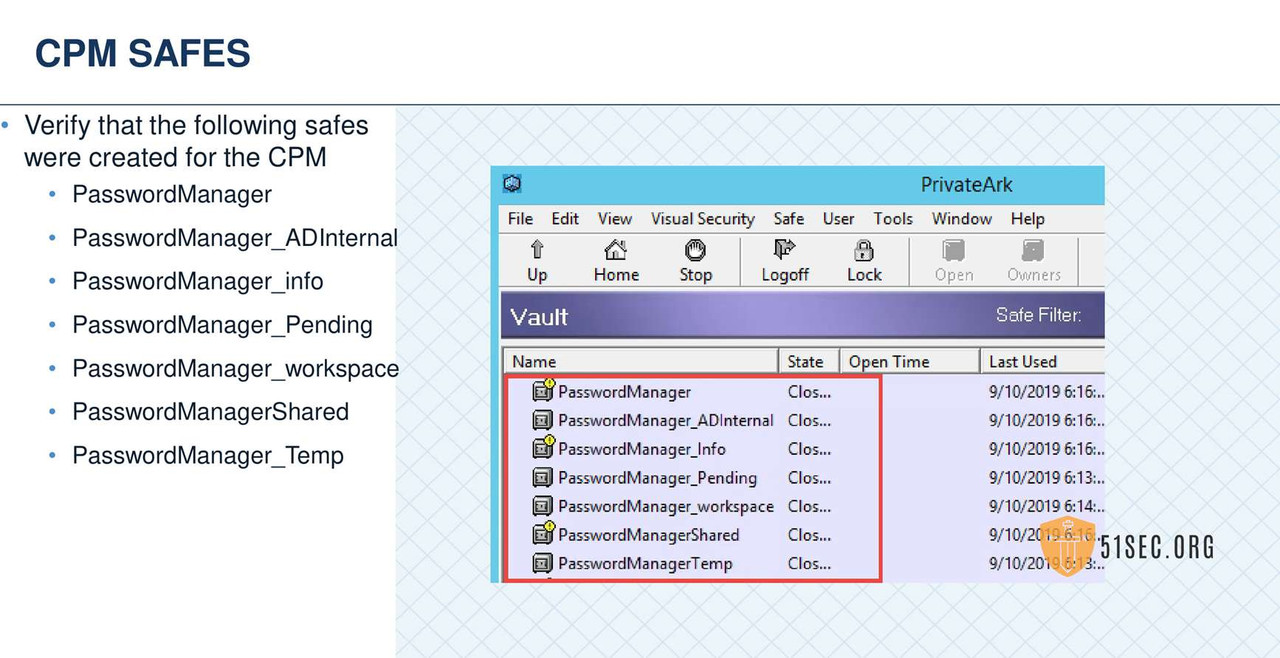The image size is (1280, 658).
Task: Sort by the Open Time column header
Action: (909, 361)
